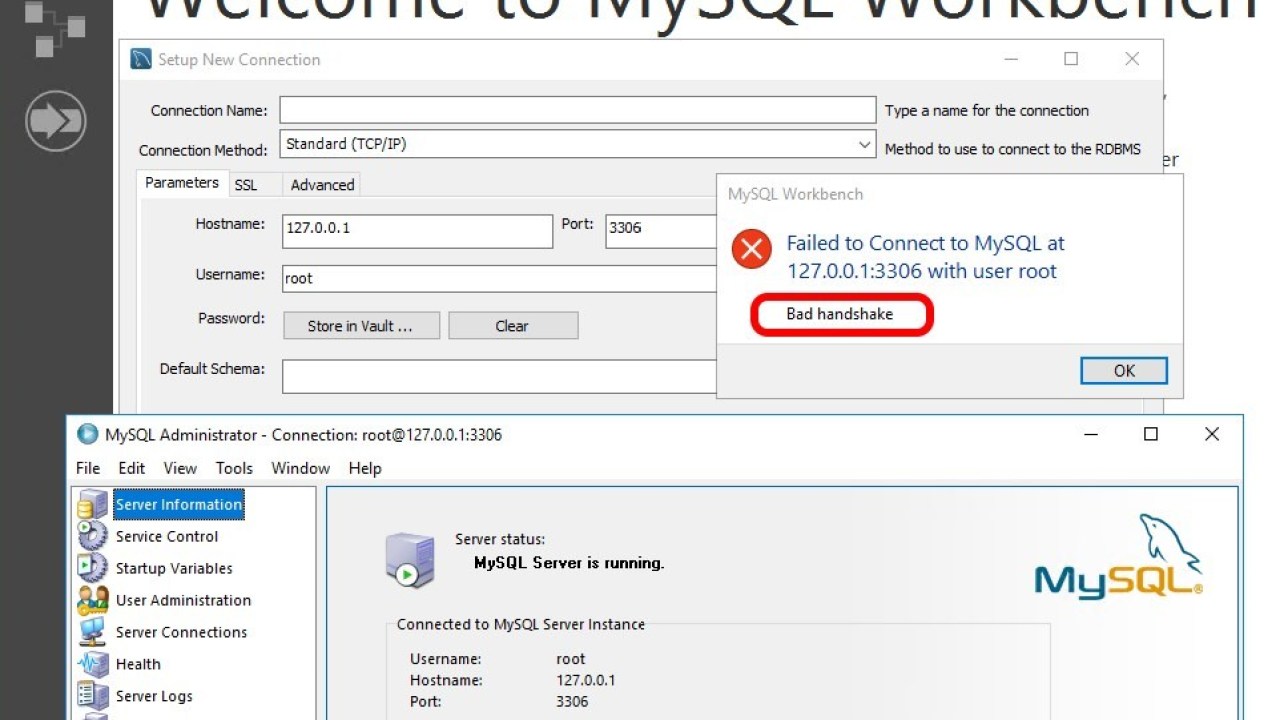Select Health in sidebar
The image size is (1280, 720).
[138, 664]
